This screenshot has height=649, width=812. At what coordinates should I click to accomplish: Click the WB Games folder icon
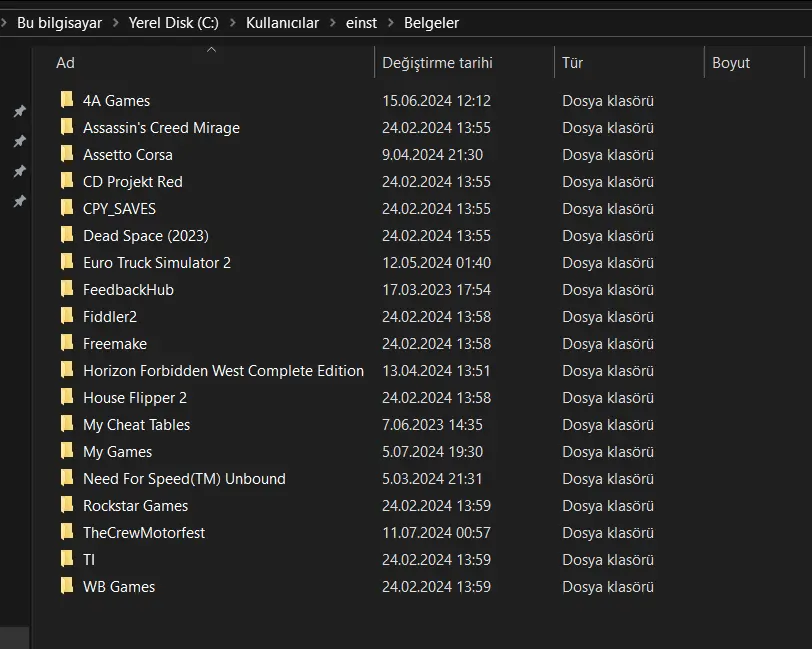(x=67, y=586)
